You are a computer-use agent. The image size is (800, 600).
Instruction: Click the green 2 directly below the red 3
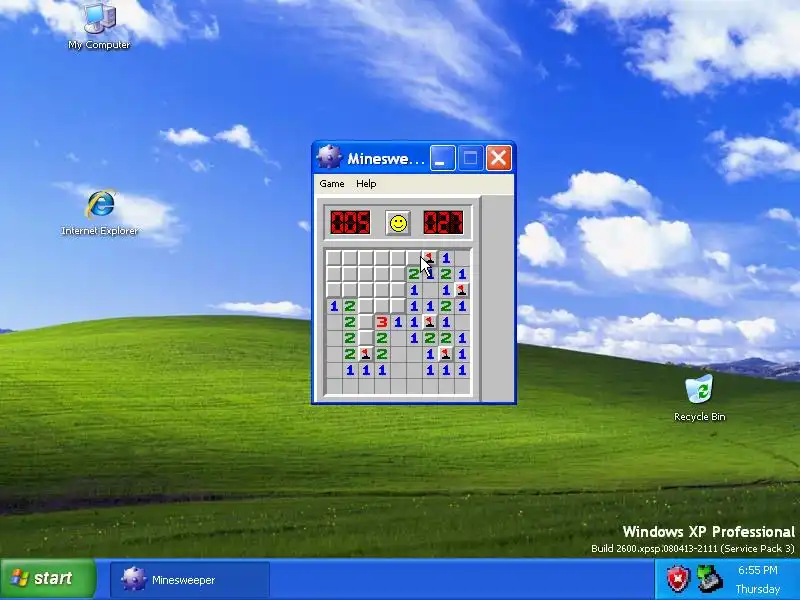tap(382, 338)
